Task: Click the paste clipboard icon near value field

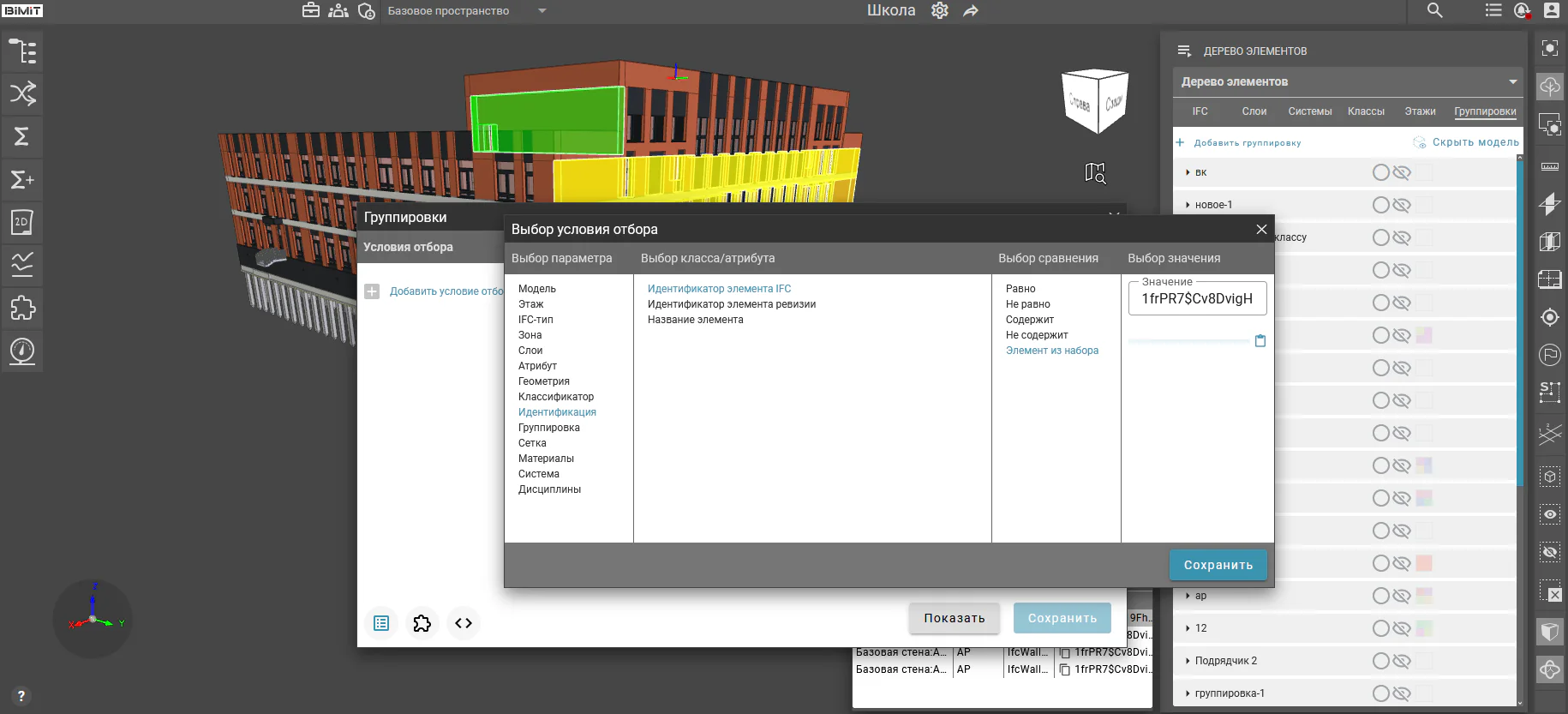Action: pos(1260,341)
